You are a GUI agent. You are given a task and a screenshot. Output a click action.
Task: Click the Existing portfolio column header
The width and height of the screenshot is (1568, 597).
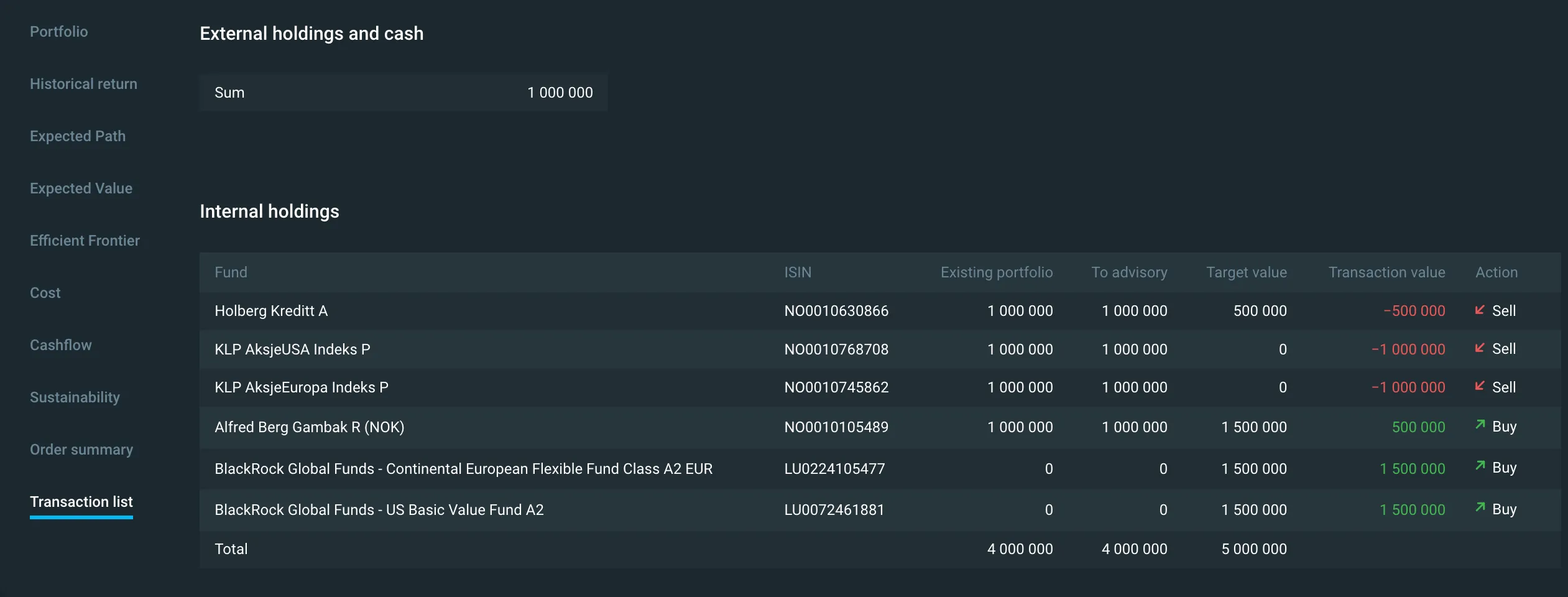tap(997, 272)
